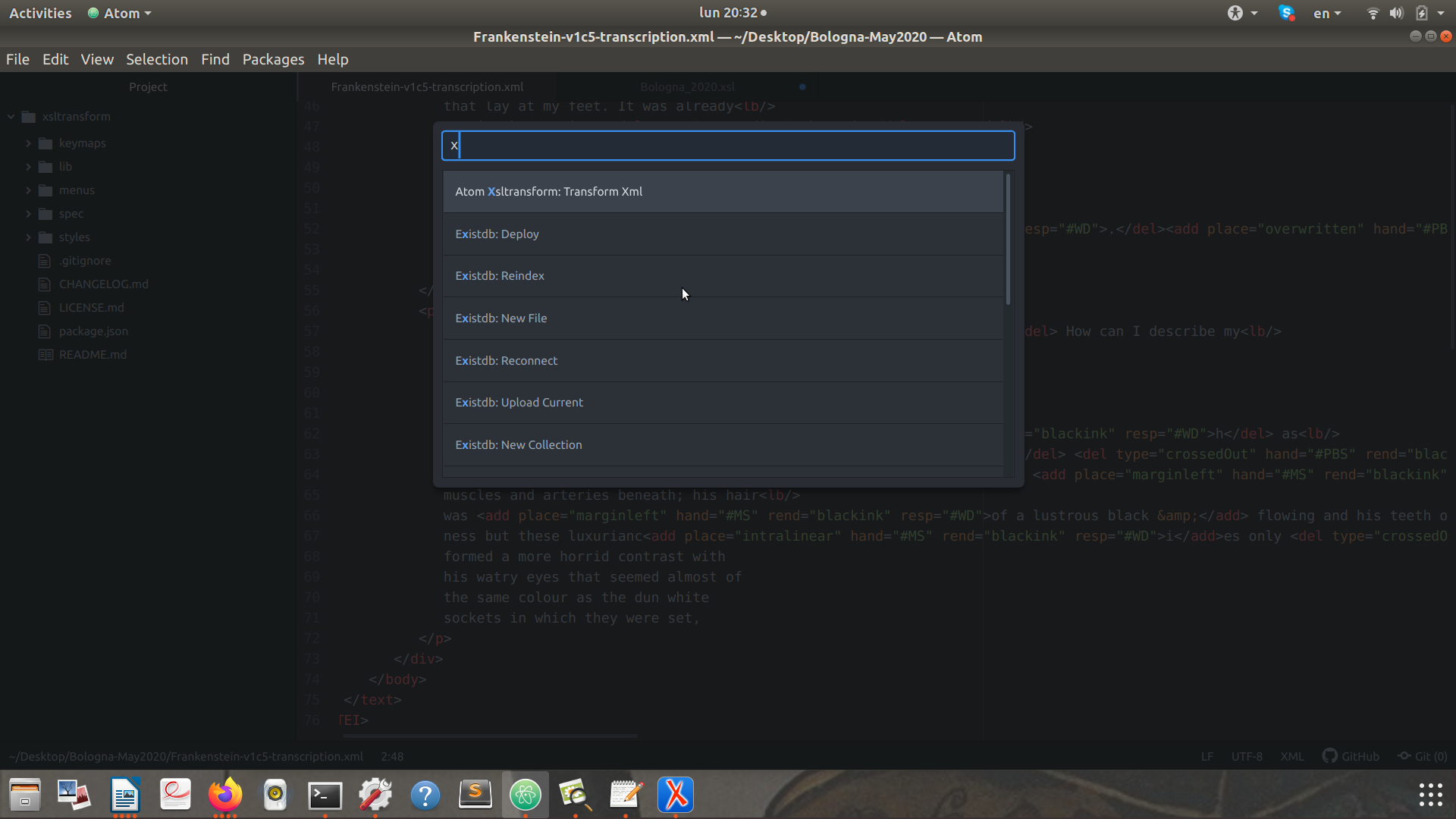Select Existdb: Upload Current command
Screen dimensions: 1456x819
coord(723,403)
